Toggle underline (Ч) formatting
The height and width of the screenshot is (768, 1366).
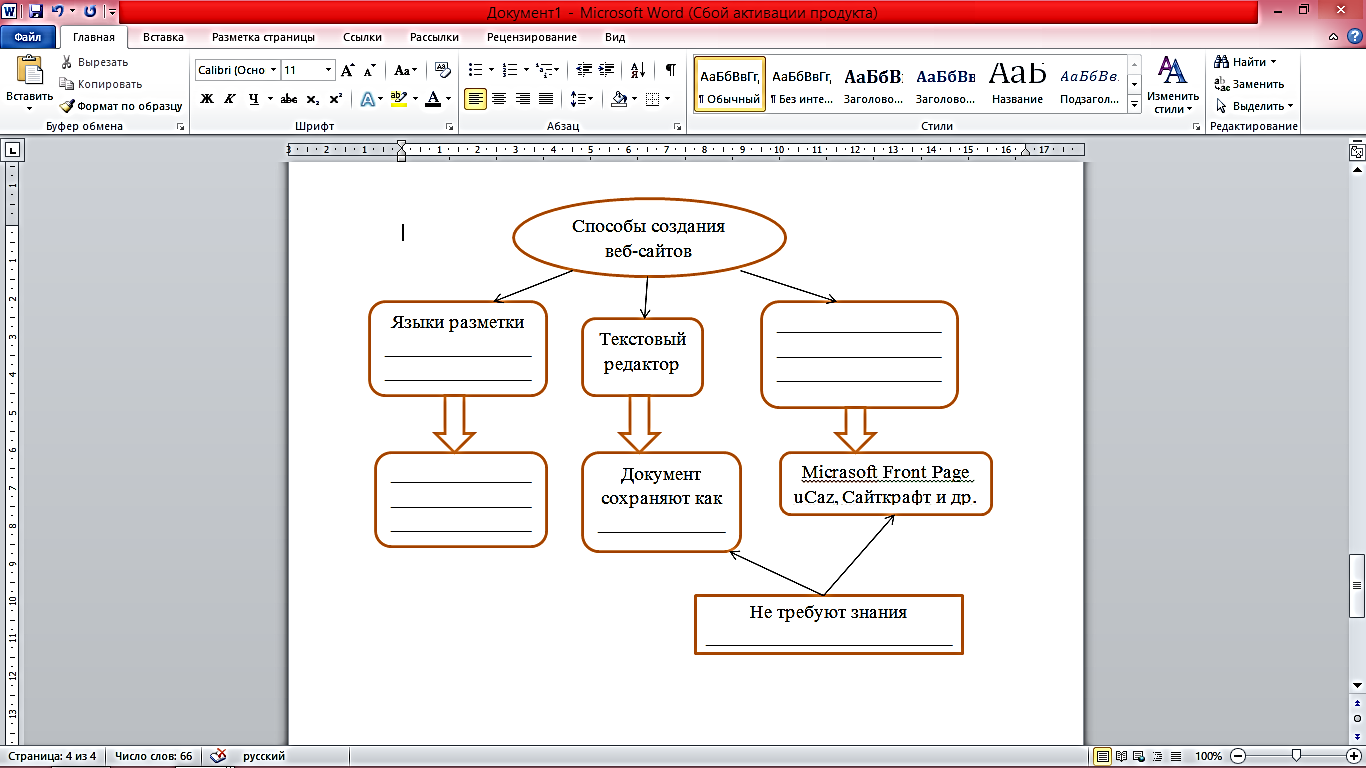pyautogui.click(x=254, y=98)
